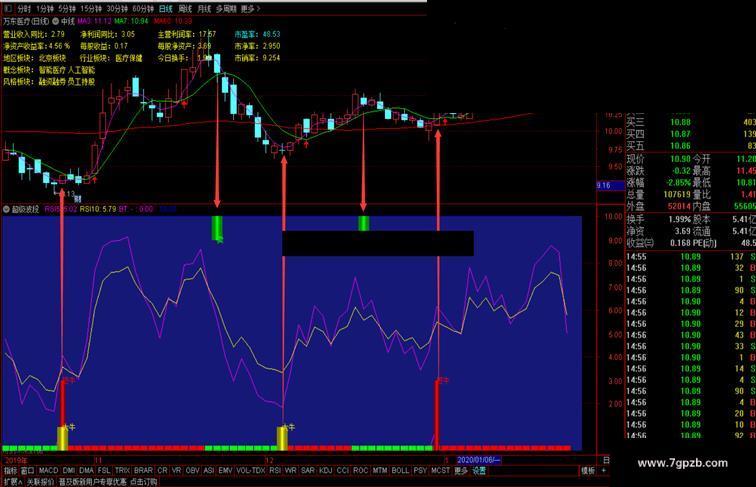Click the 北京板块 region label
Screen dimensions: 756x487
pyautogui.click(x=53, y=58)
